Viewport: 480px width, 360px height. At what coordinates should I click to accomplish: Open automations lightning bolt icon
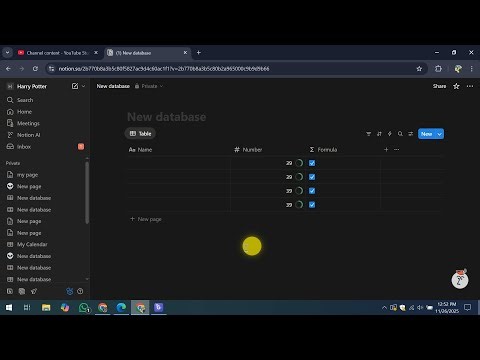pos(390,134)
